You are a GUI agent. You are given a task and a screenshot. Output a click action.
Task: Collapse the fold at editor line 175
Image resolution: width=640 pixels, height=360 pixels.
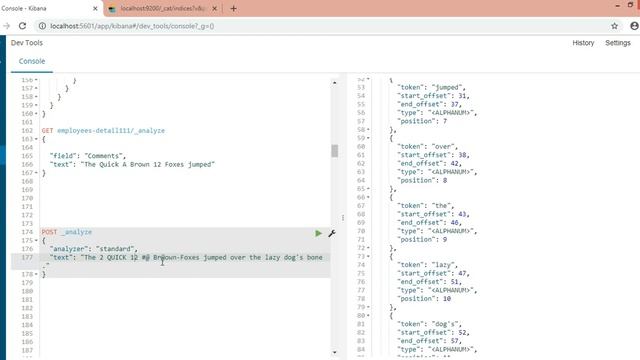tap(36, 240)
